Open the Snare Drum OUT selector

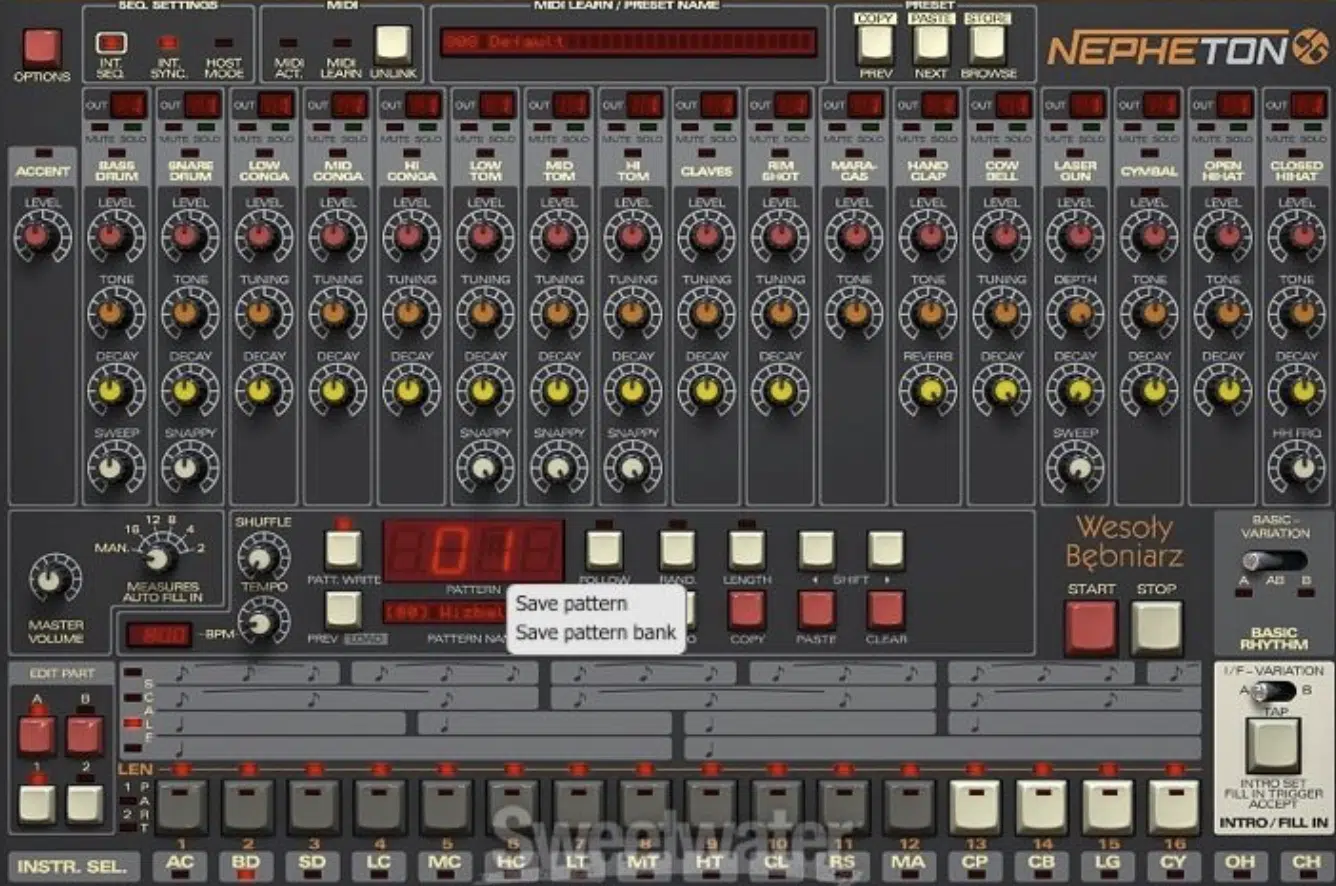coord(201,104)
